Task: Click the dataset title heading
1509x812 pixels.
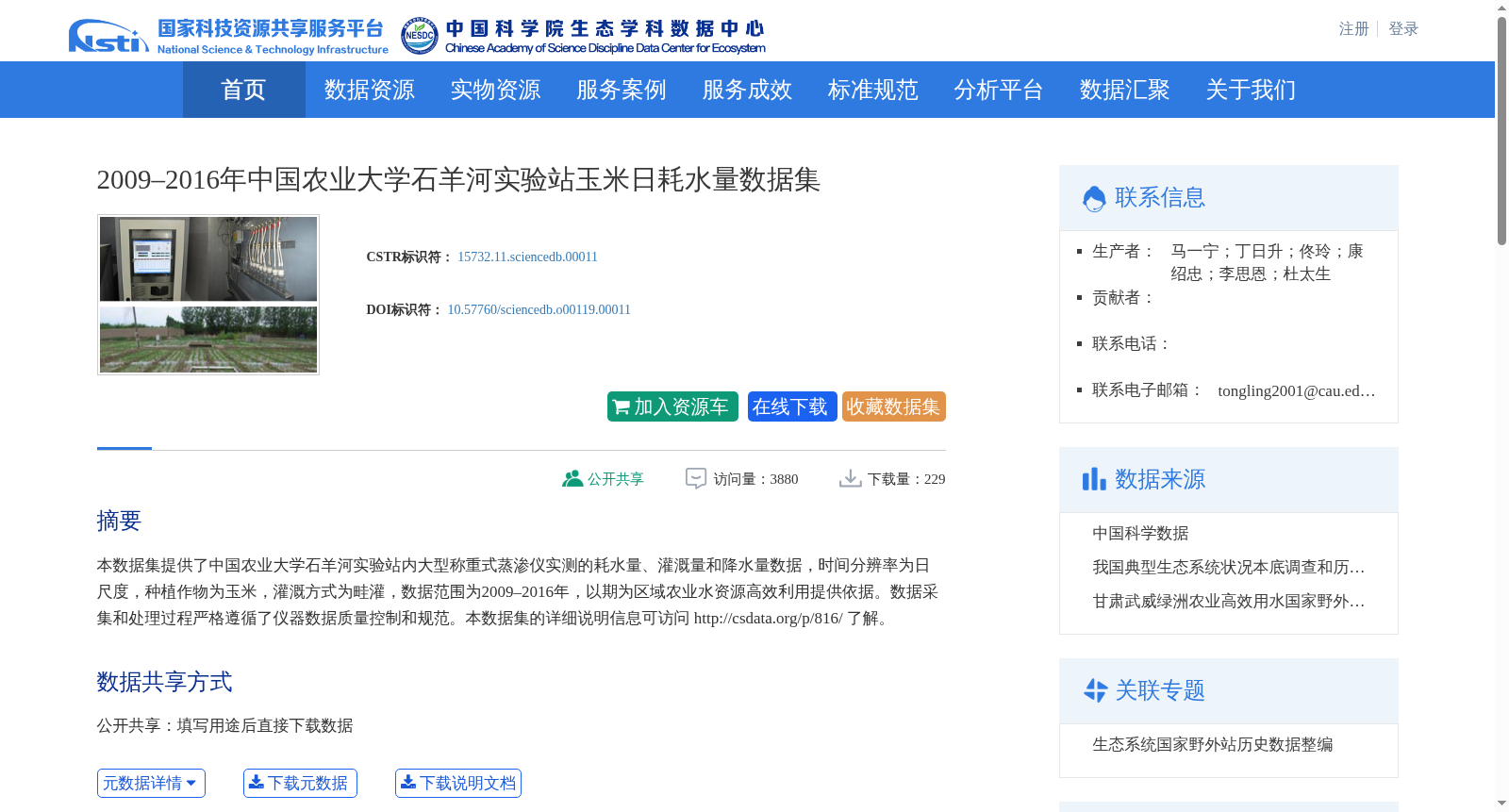Action: [458, 179]
